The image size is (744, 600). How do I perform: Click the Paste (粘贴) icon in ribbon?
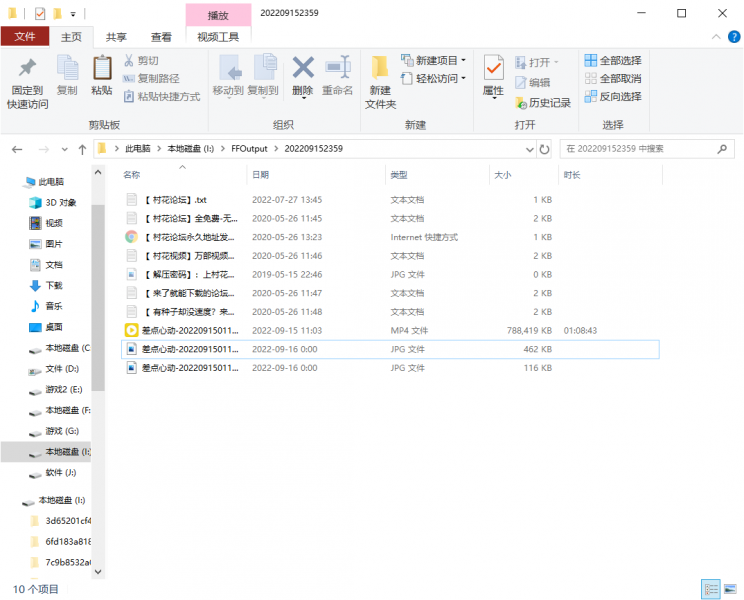point(101,69)
